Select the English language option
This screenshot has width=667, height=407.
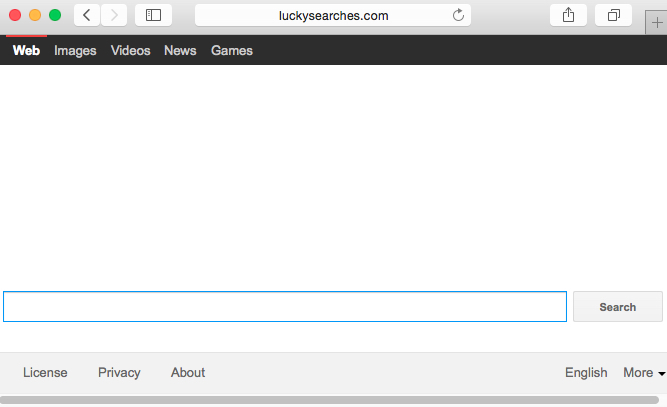pyautogui.click(x=586, y=373)
